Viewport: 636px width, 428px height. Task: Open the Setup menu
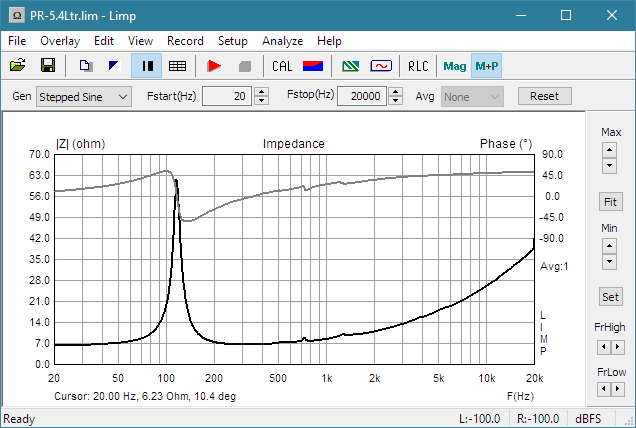coord(232,41)
